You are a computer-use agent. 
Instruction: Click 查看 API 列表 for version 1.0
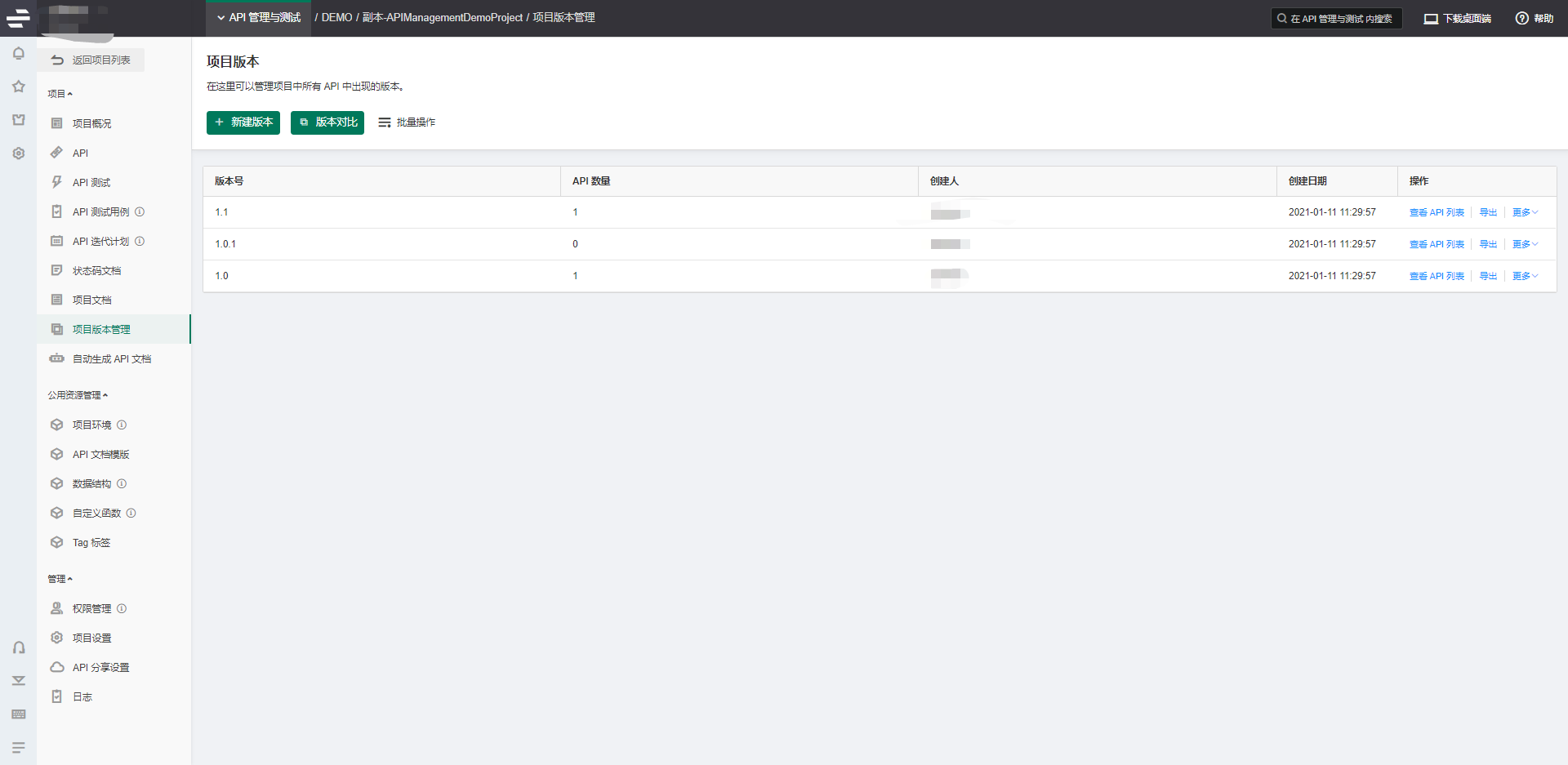pos(1437,276)
